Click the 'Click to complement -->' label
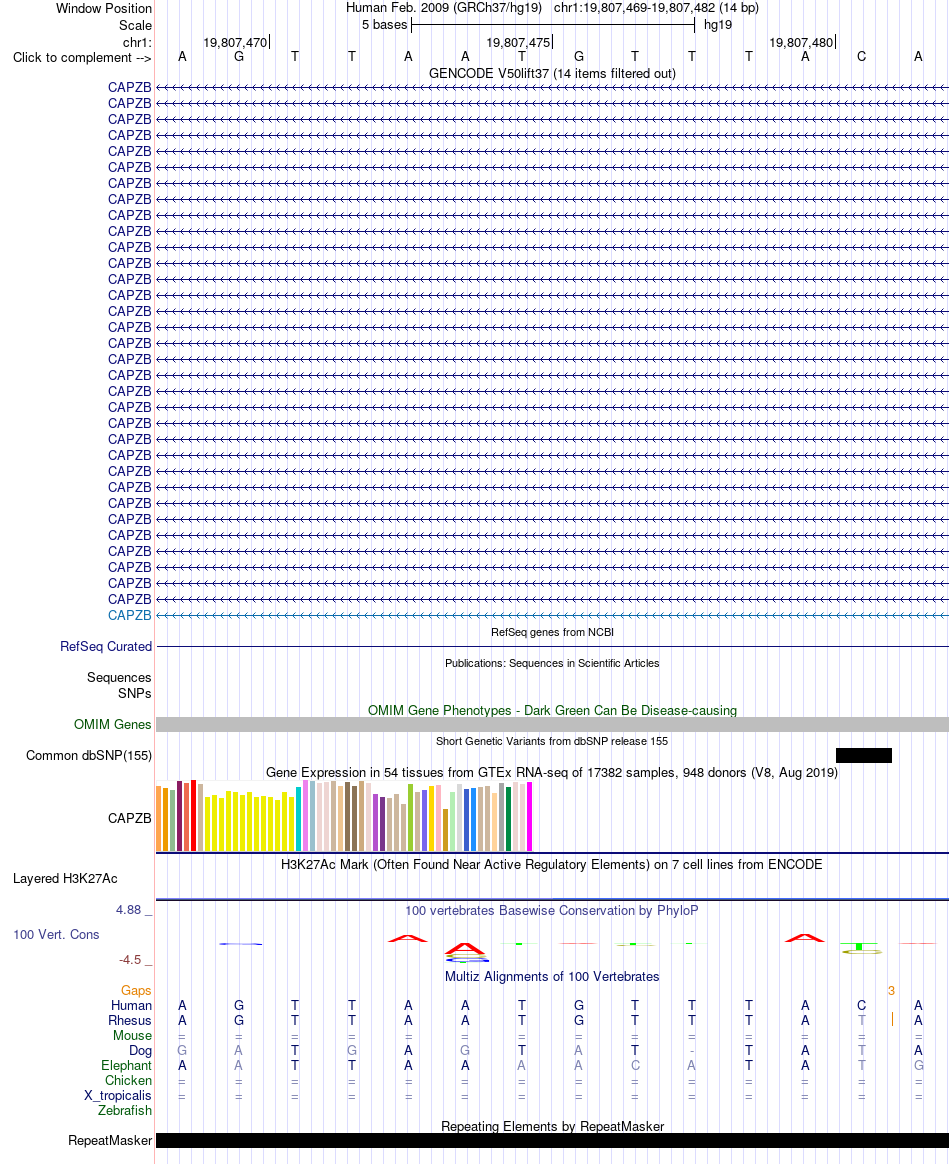Screen dimensions: 950x1164 click(x=82, y=58)
